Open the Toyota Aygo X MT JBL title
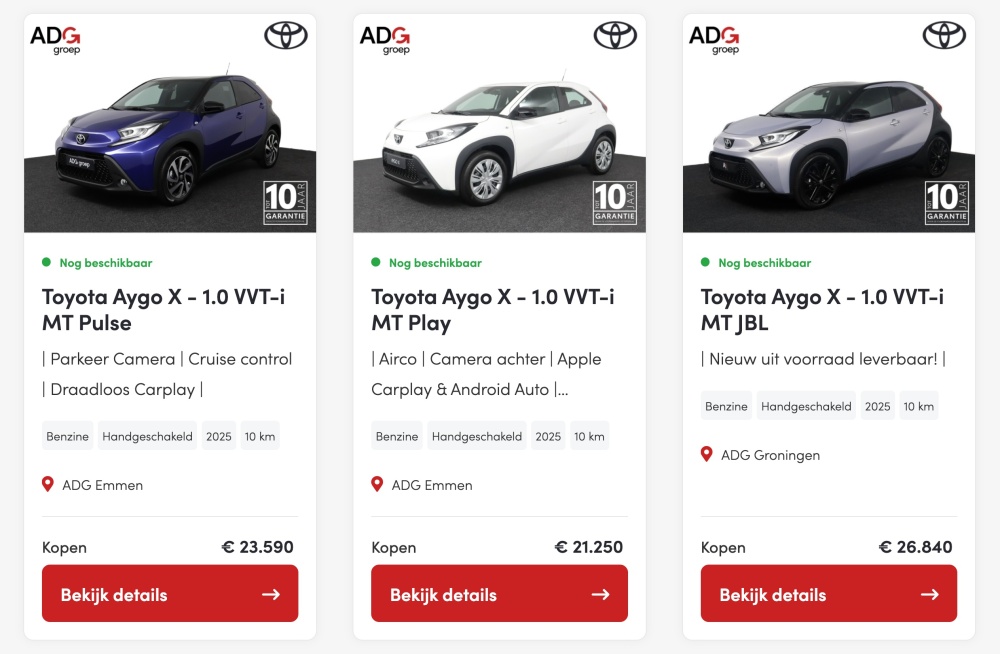Viewport: 1000px width, 654px height. [822, 309]
